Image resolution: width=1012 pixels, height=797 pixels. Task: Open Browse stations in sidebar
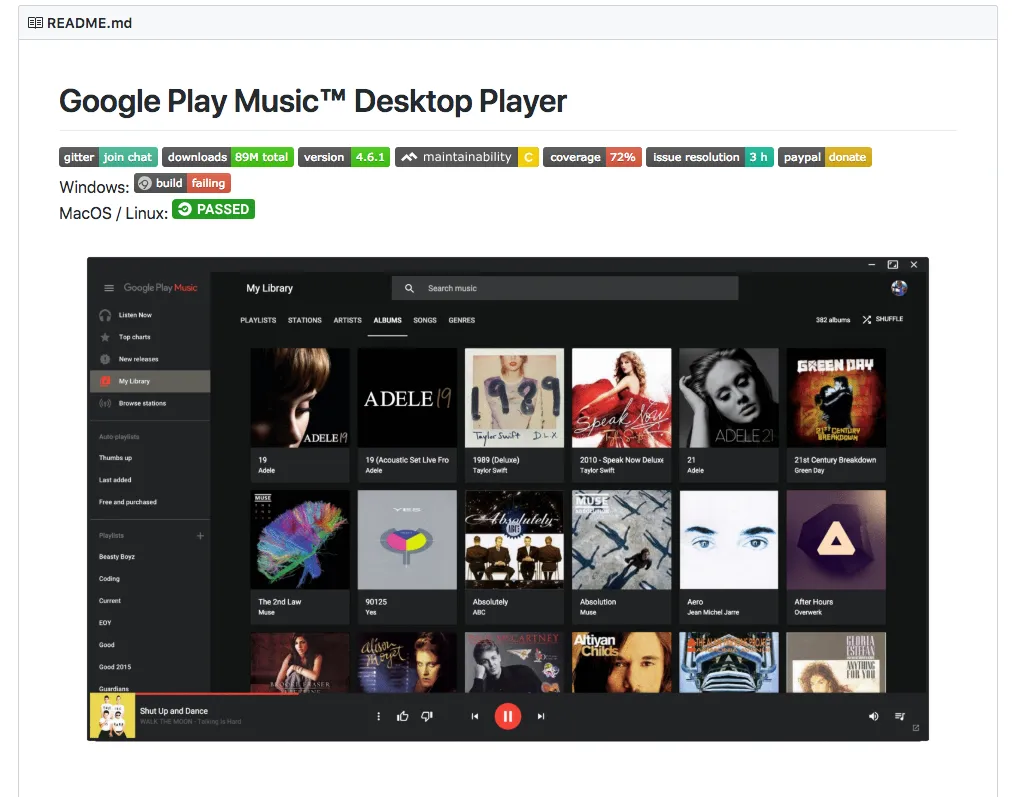tap(150, 403)
